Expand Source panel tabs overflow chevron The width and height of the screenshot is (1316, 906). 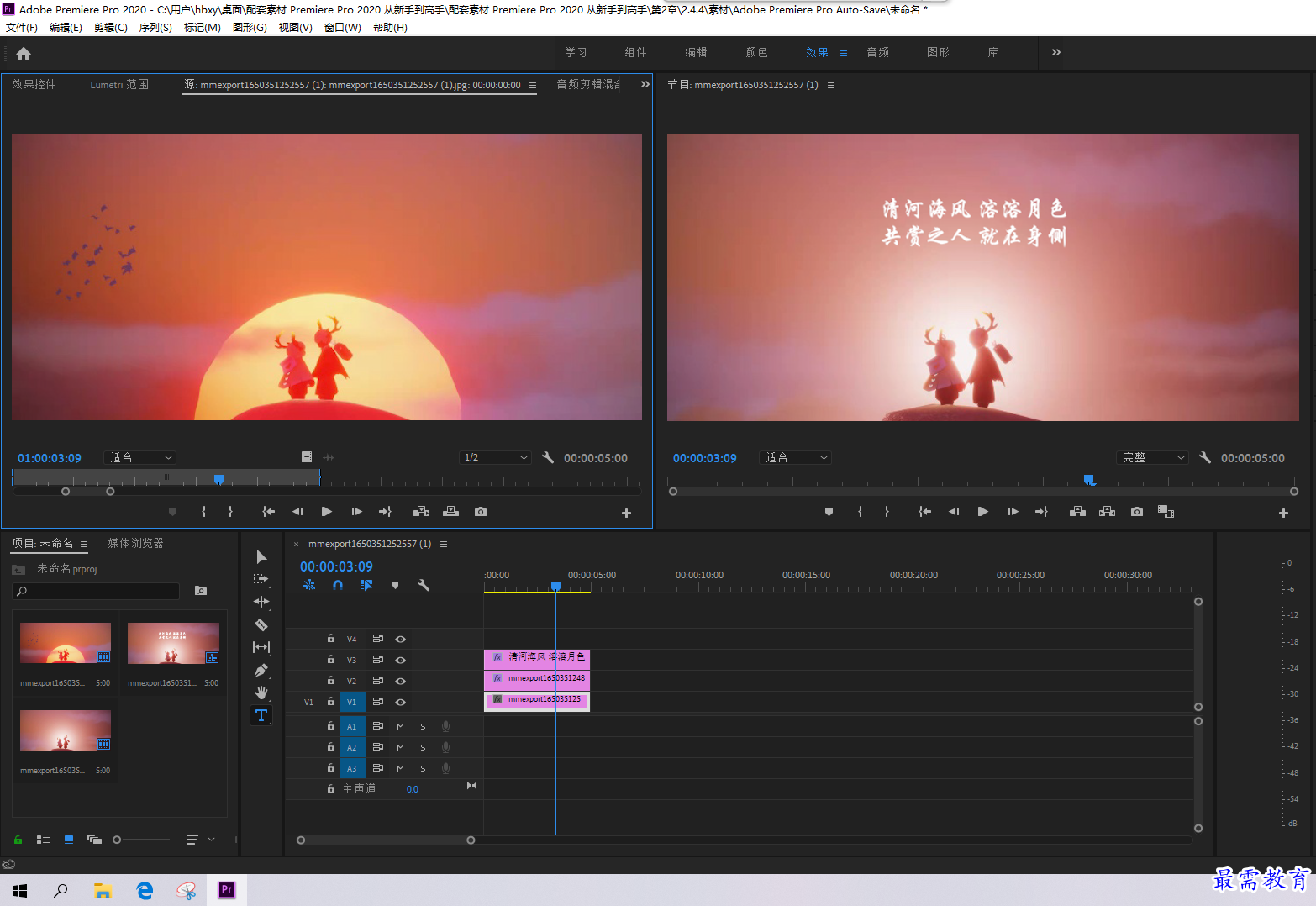[645, 84]
